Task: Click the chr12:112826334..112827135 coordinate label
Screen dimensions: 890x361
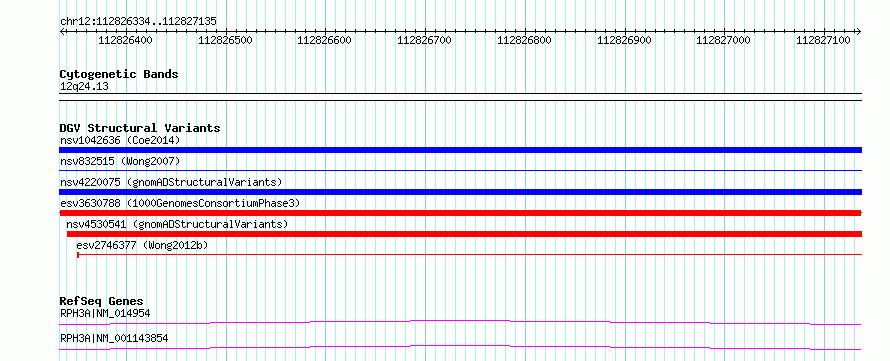Action: click(x=138, y=21)
